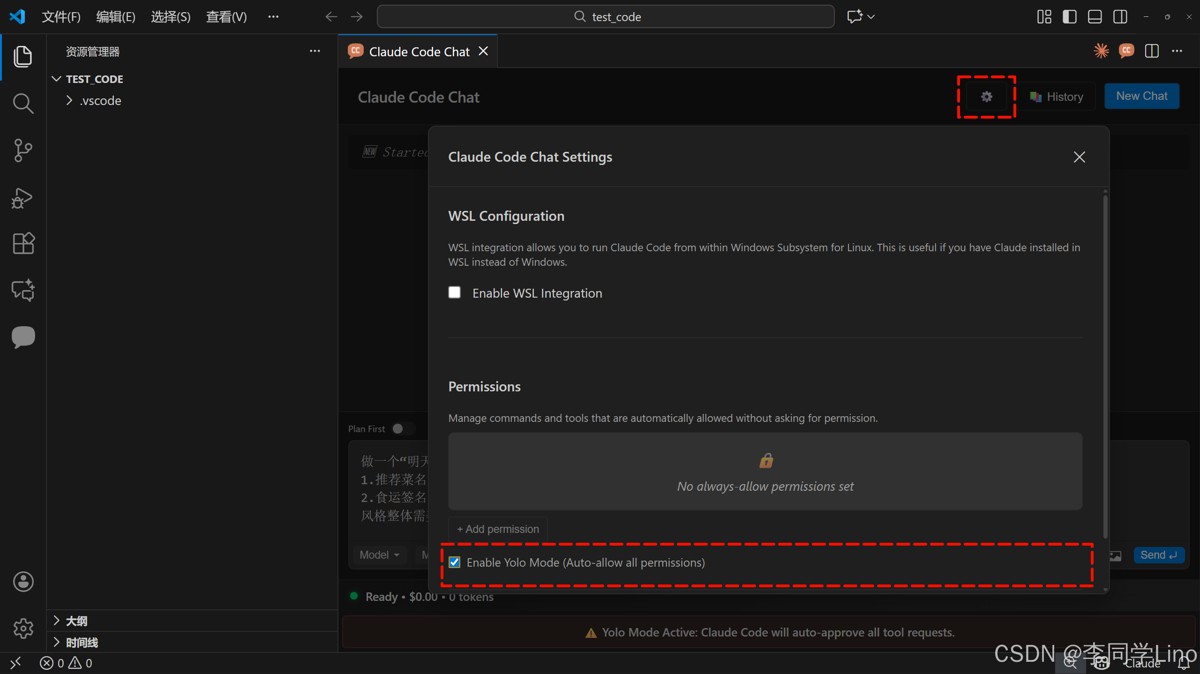This screenshot has width=1200, height=674.
Task: Open the Copilot chat icon by the search box
Action: click(854, 16)
